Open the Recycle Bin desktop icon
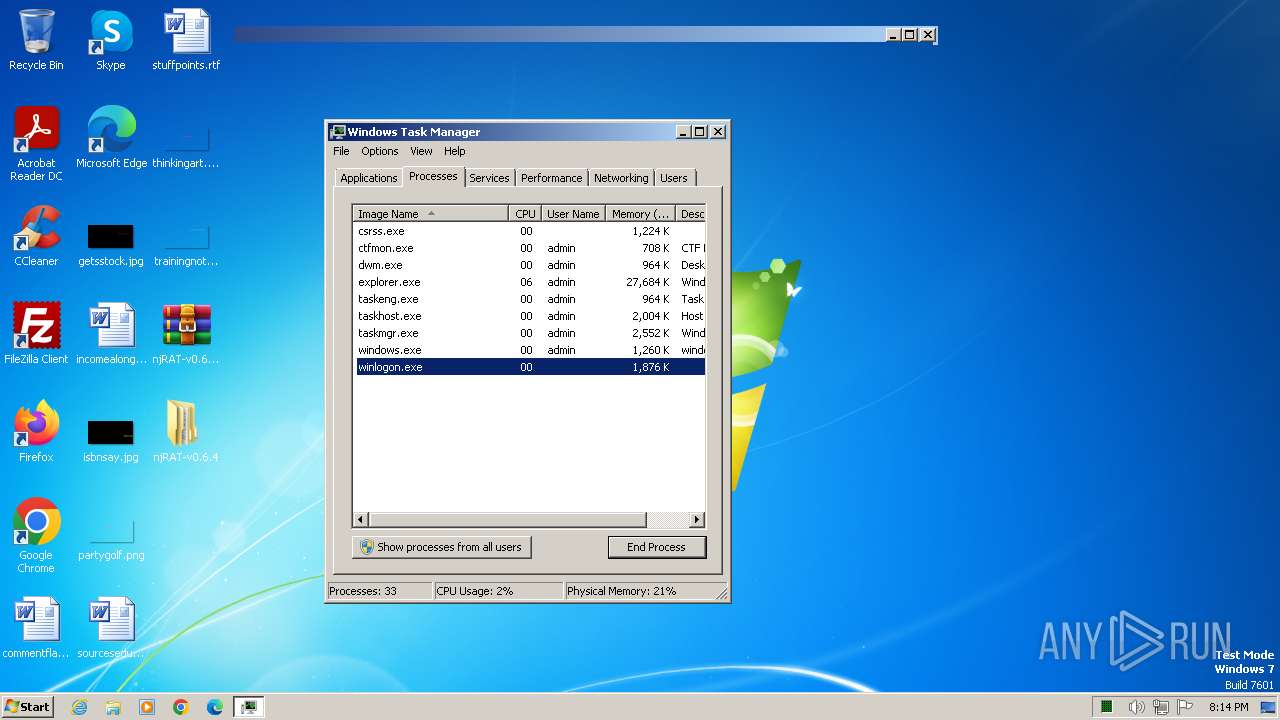This screenshot has width=1280, height=720. point(36,40)
